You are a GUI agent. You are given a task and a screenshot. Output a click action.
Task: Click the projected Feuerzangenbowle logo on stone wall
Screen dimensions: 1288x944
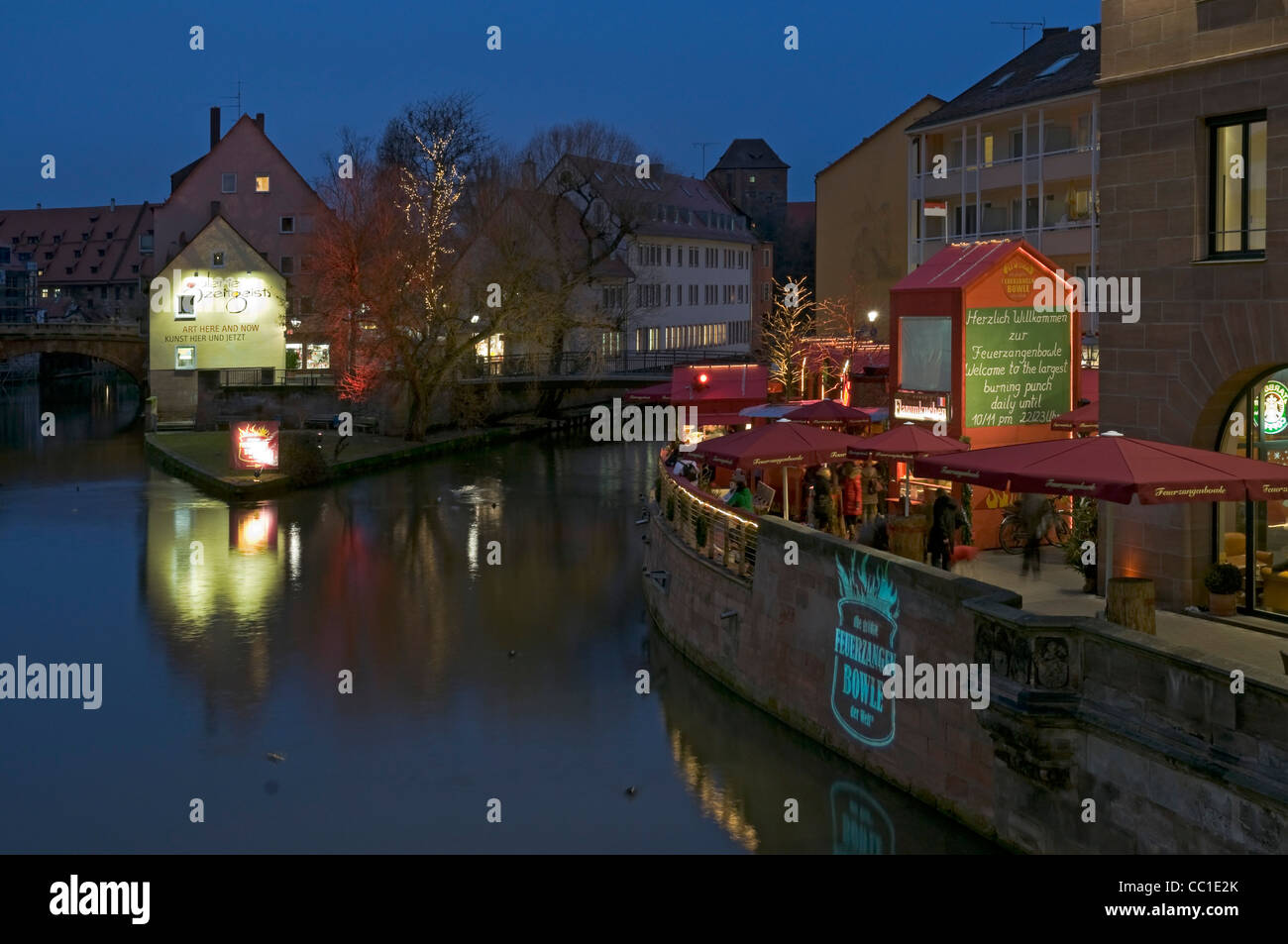pyautogui.click(x=863, y=649)
